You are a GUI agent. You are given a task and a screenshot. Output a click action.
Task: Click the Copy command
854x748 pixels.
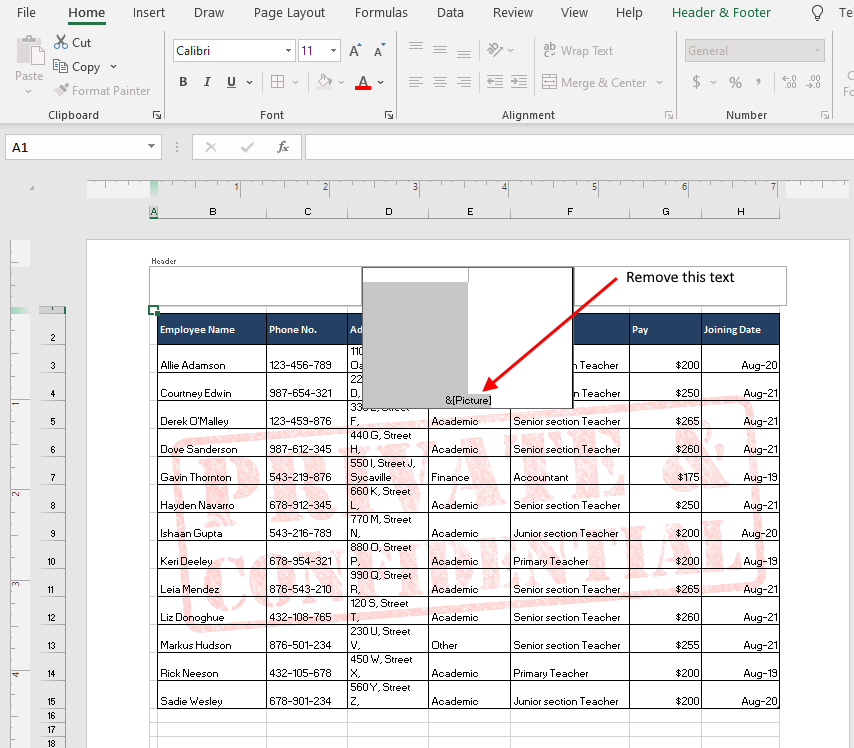pyautogui.click(x=78, y=66)
